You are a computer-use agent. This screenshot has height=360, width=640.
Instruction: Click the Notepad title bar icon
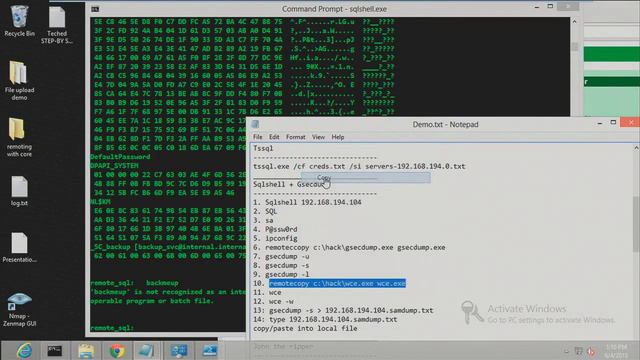click(x=256, y=124)
